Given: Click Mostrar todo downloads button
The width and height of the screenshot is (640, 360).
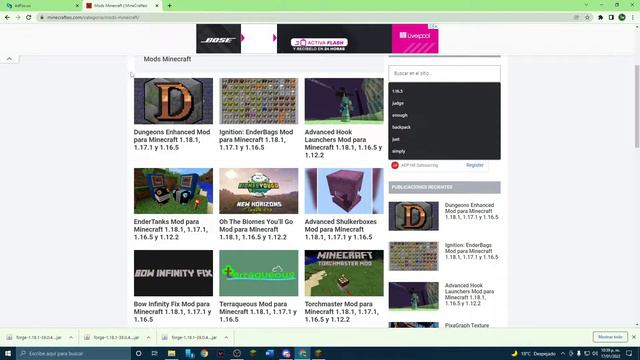Looking at the screenshot, I should (x=610, y=337).
